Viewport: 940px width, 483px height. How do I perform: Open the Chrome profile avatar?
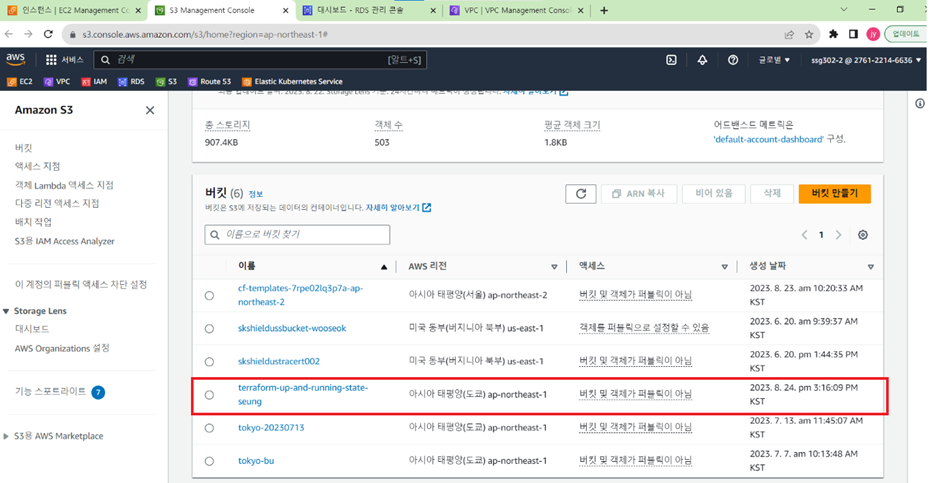pos(873,34)
